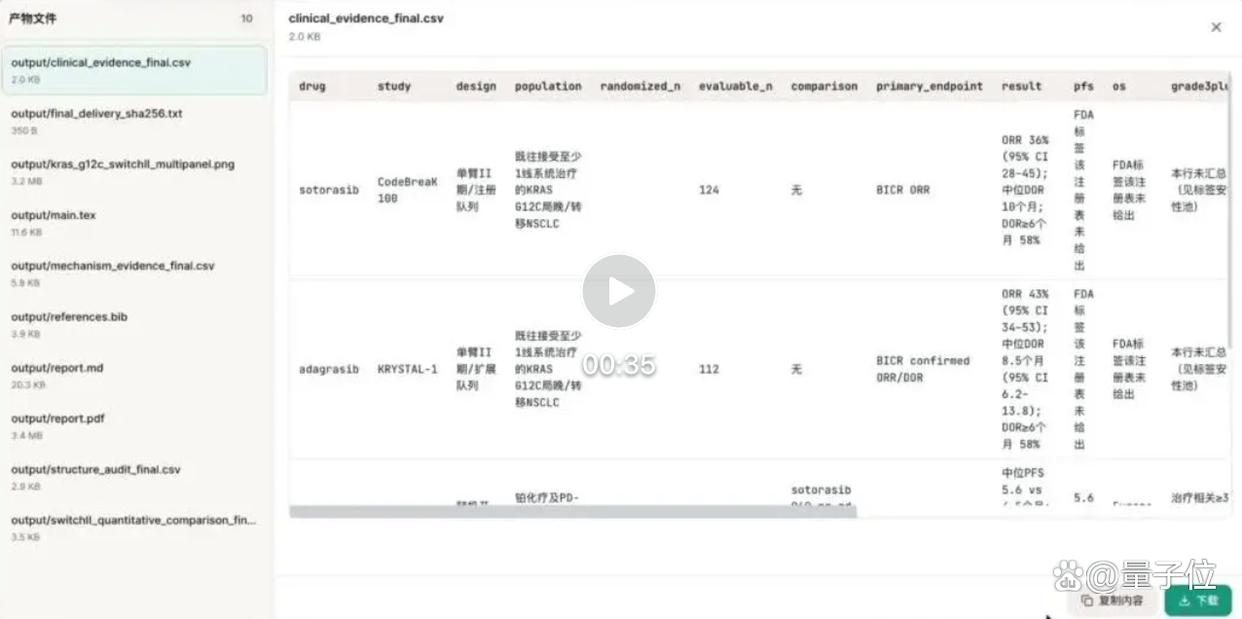Click the primary_endpoint column header
The height and width of the screenshot is (619, 1242).
929,86
